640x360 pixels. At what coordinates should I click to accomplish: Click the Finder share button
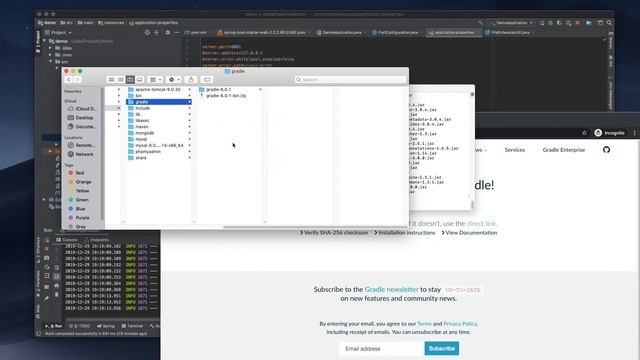(191, 80)
